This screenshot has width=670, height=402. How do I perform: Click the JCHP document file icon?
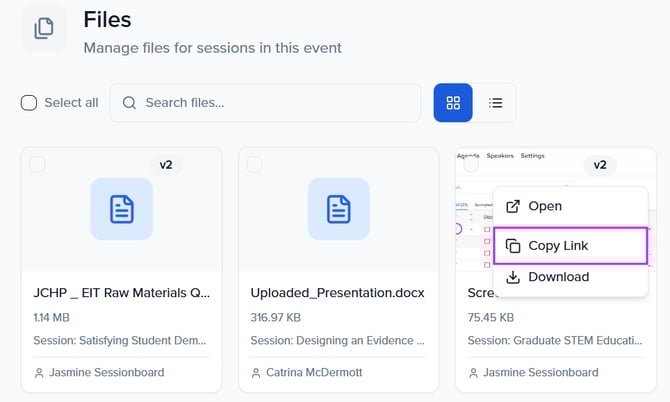[121, 209]
